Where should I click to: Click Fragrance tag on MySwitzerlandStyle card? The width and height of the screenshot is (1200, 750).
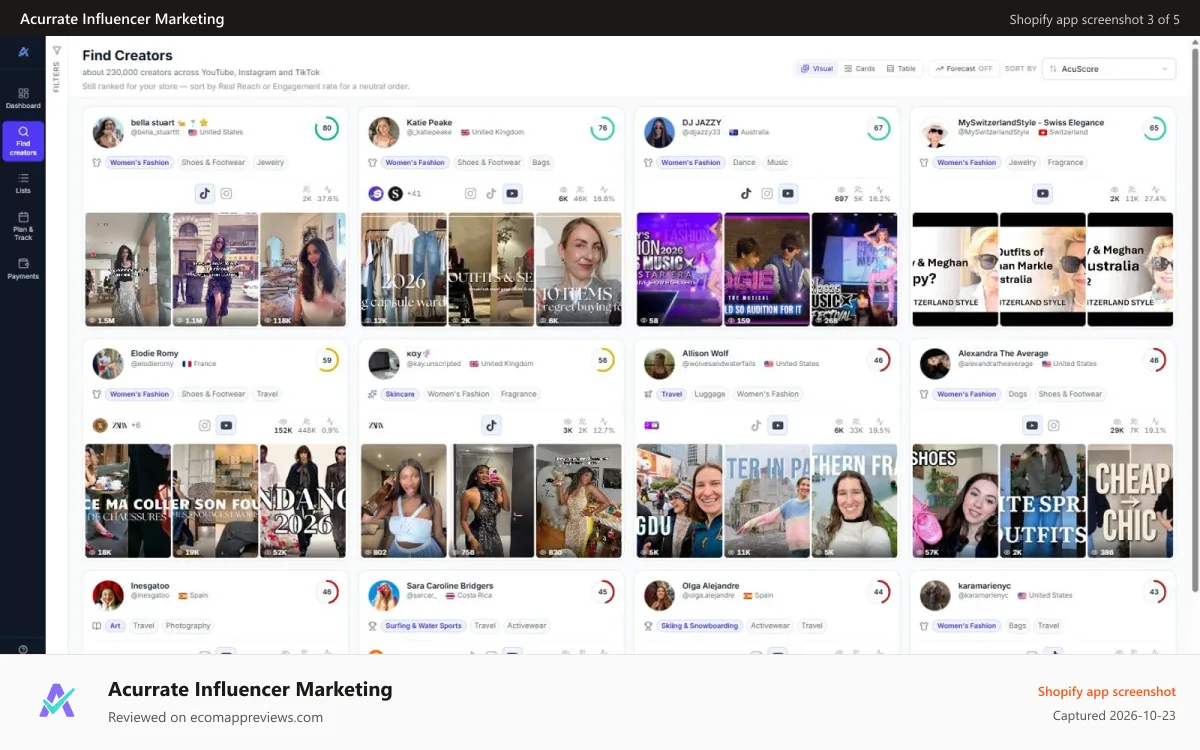[x=1066, y=162]
